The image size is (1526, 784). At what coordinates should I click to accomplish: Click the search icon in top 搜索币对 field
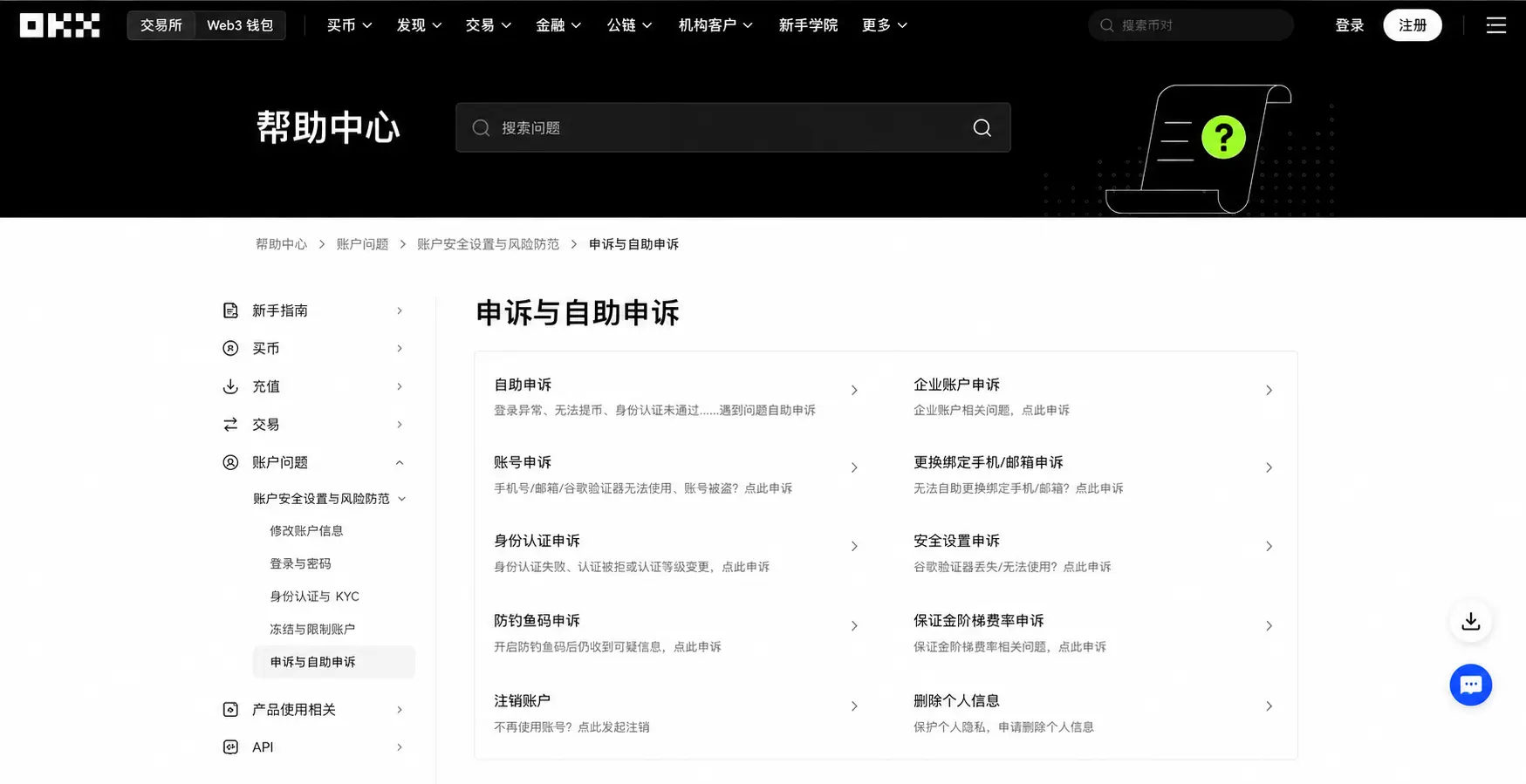(x=1106, y=25)
